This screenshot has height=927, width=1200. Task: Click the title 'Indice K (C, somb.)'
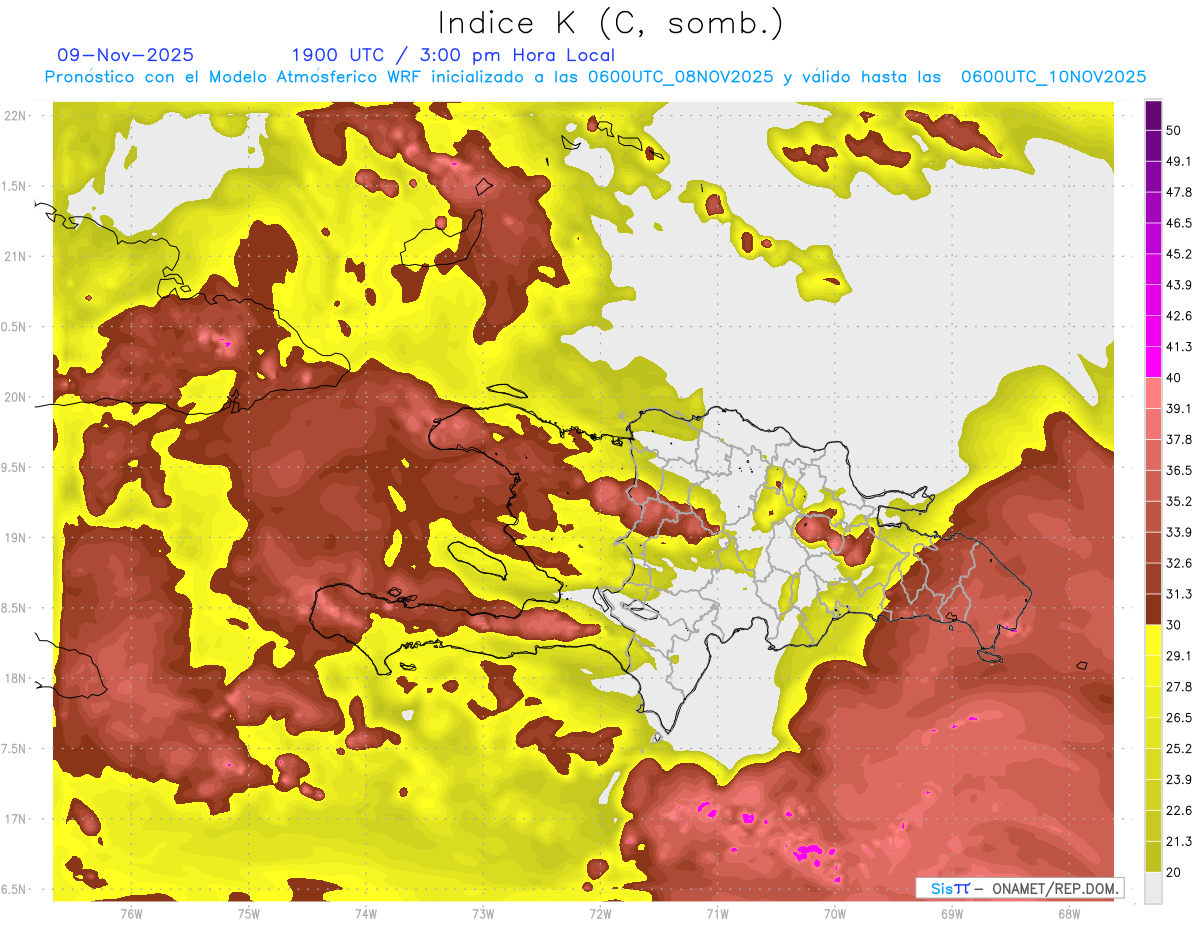pyautogui.click(x=611, y=23)
